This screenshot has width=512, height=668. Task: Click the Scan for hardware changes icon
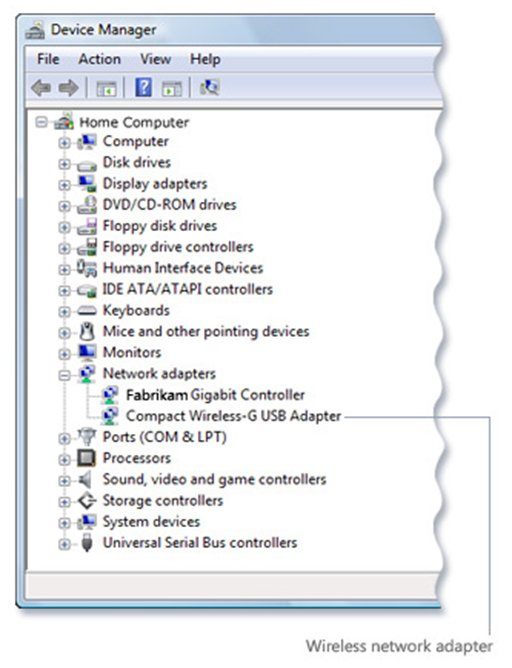click(x=209, y=87)
